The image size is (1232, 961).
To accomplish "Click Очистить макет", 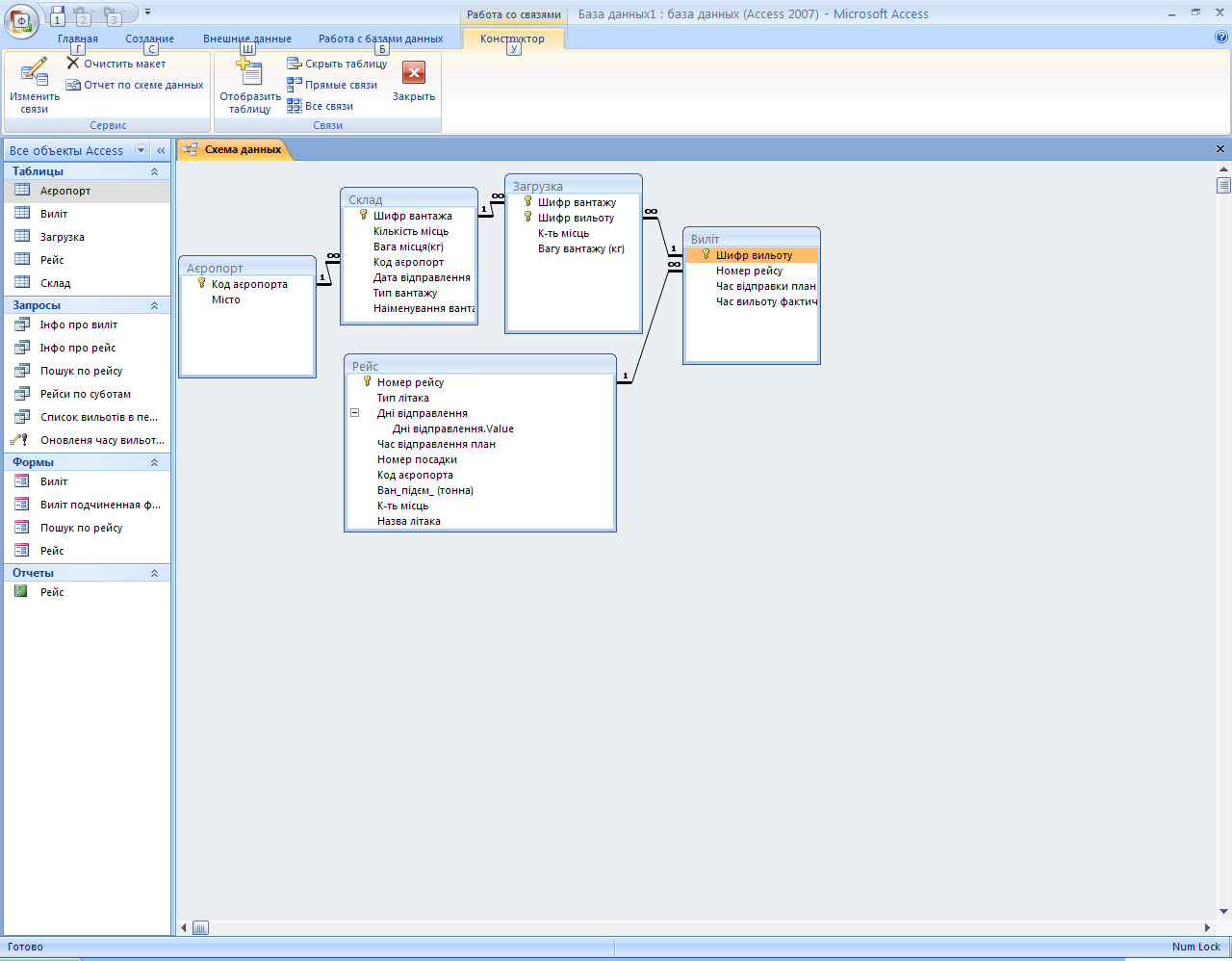I will 115,64.
